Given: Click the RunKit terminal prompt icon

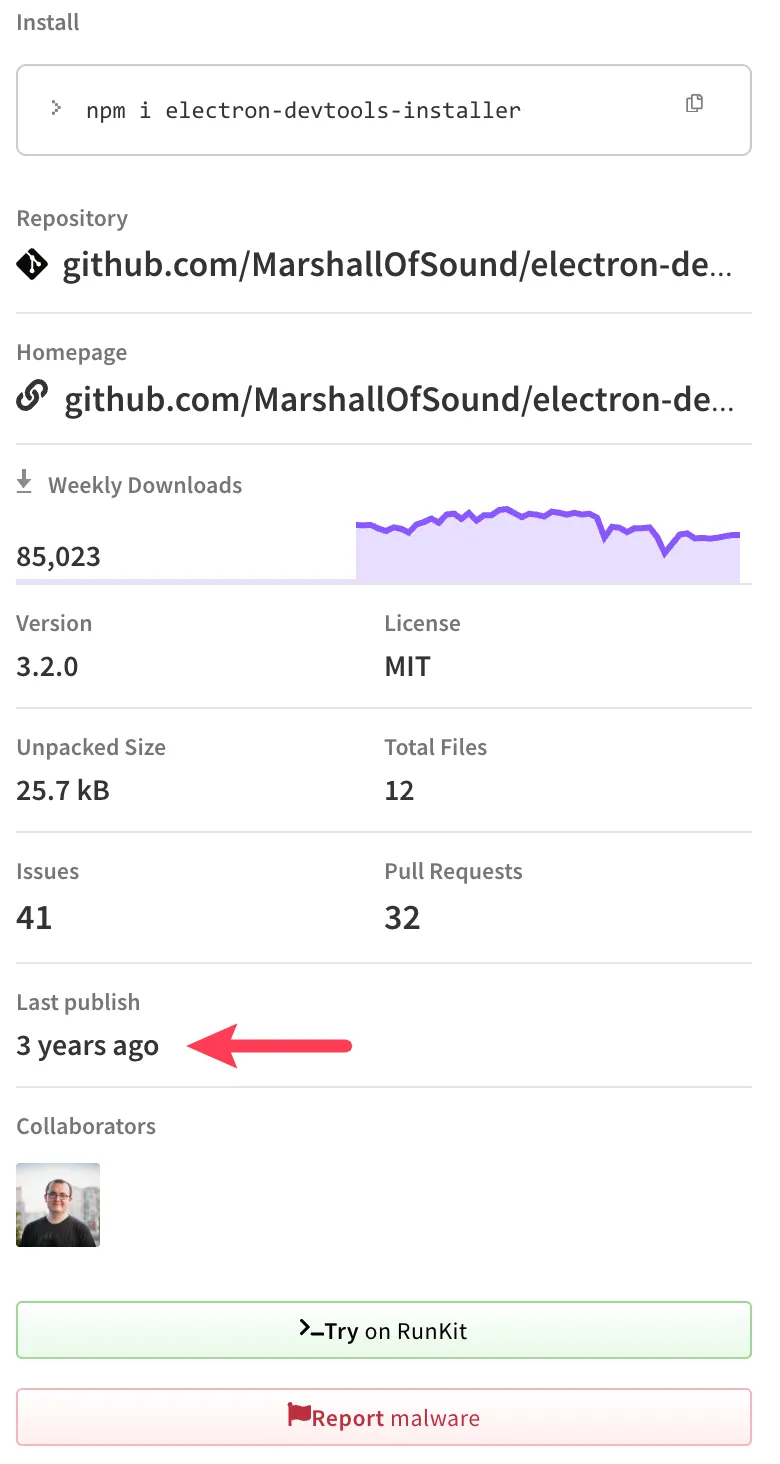Looking at the screenshot, I should [x=310, y=1330].
